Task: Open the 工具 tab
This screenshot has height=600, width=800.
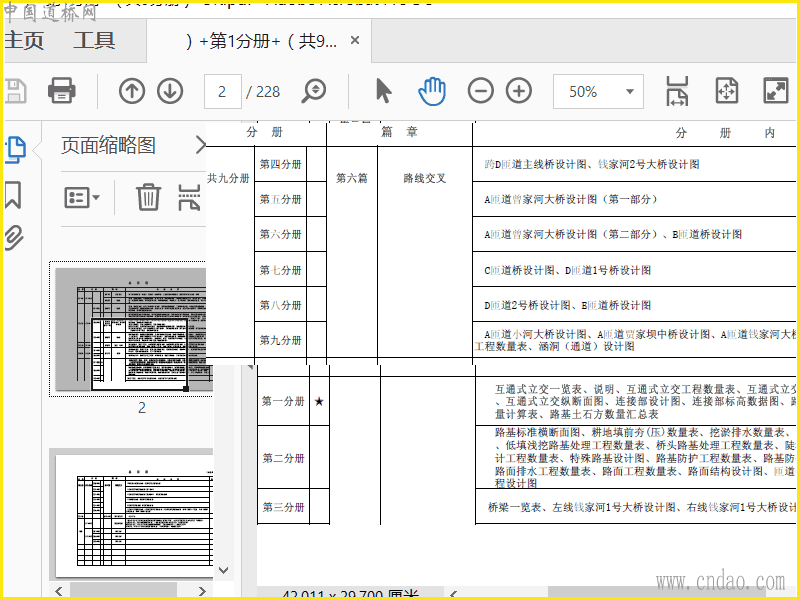Action: [94, 41]
